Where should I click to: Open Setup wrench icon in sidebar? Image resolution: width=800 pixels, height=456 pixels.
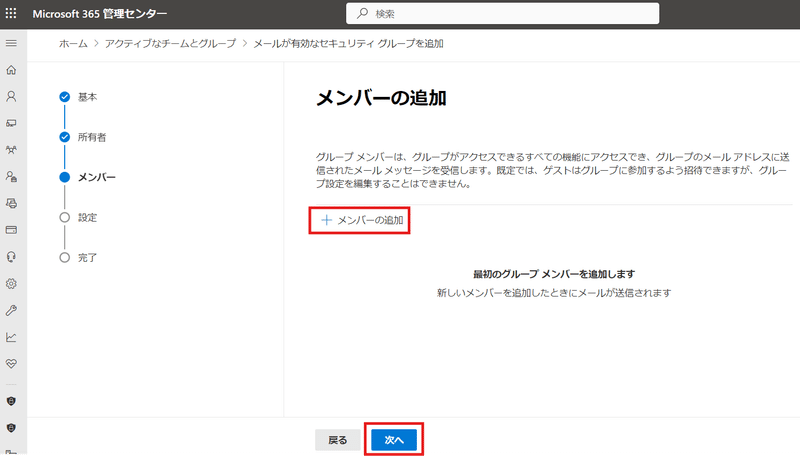[11, 310]
